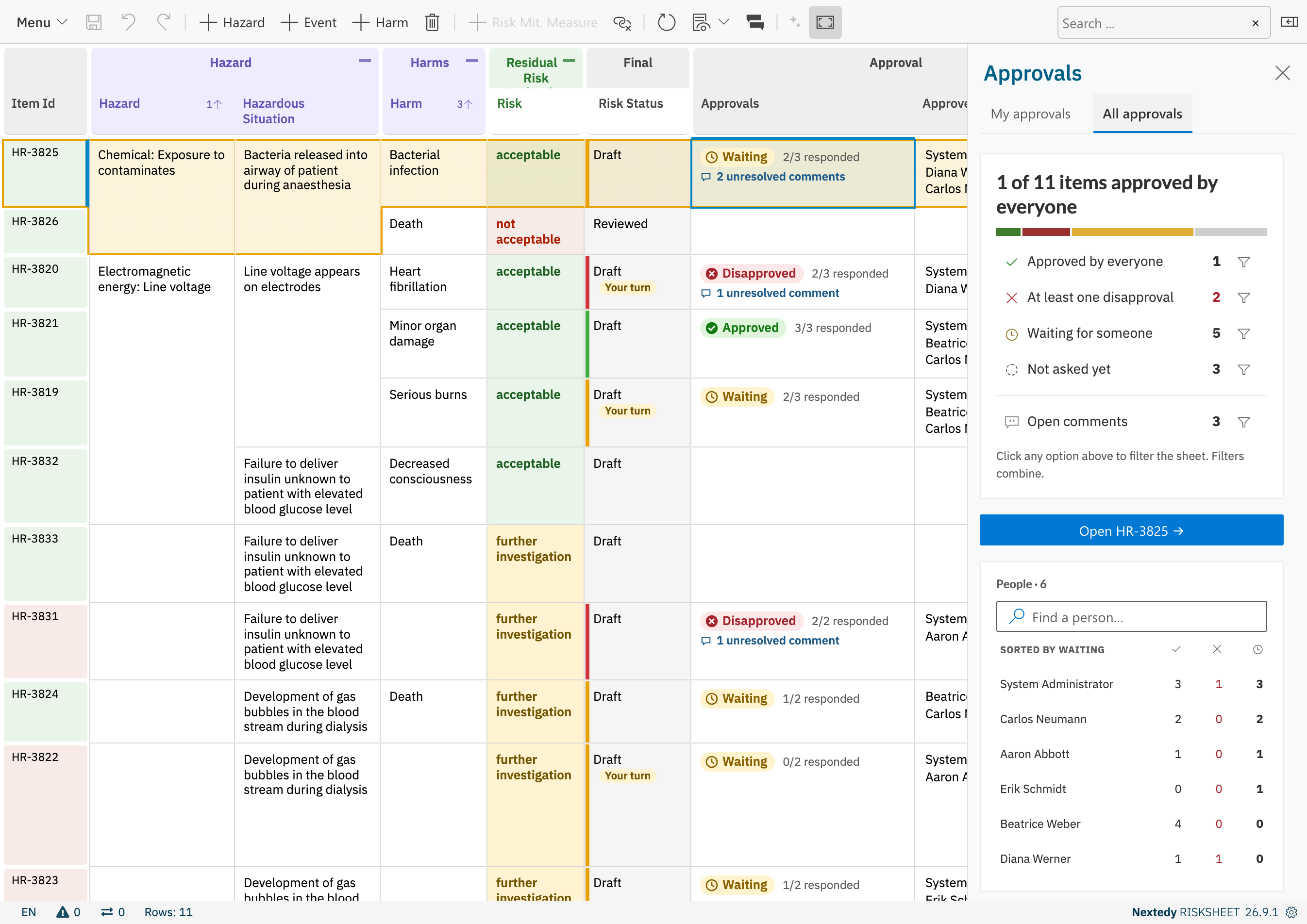Image resolution: width=1307 pixels, height=924 pixels.
Task: Collapse the Residual Risk column group
Action: [x=569, y=60]
